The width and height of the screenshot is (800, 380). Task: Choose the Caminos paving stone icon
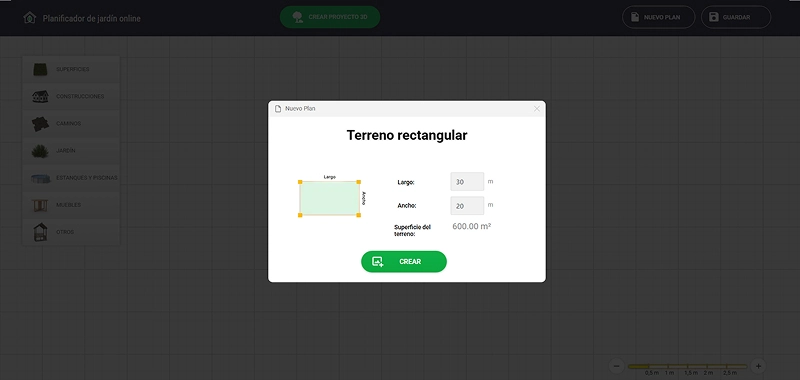[40, 123]
